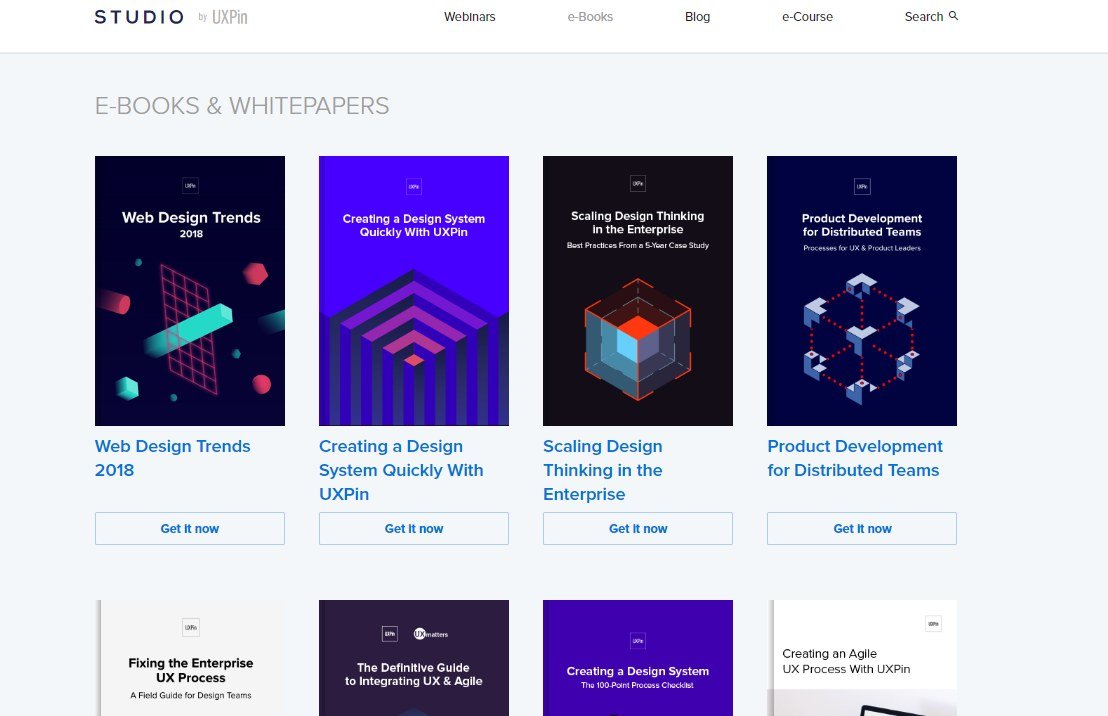This screenshot has width=1108, height=716.
Task: Open Web Design Trends 2018 book cover
Action: (190, 291)
